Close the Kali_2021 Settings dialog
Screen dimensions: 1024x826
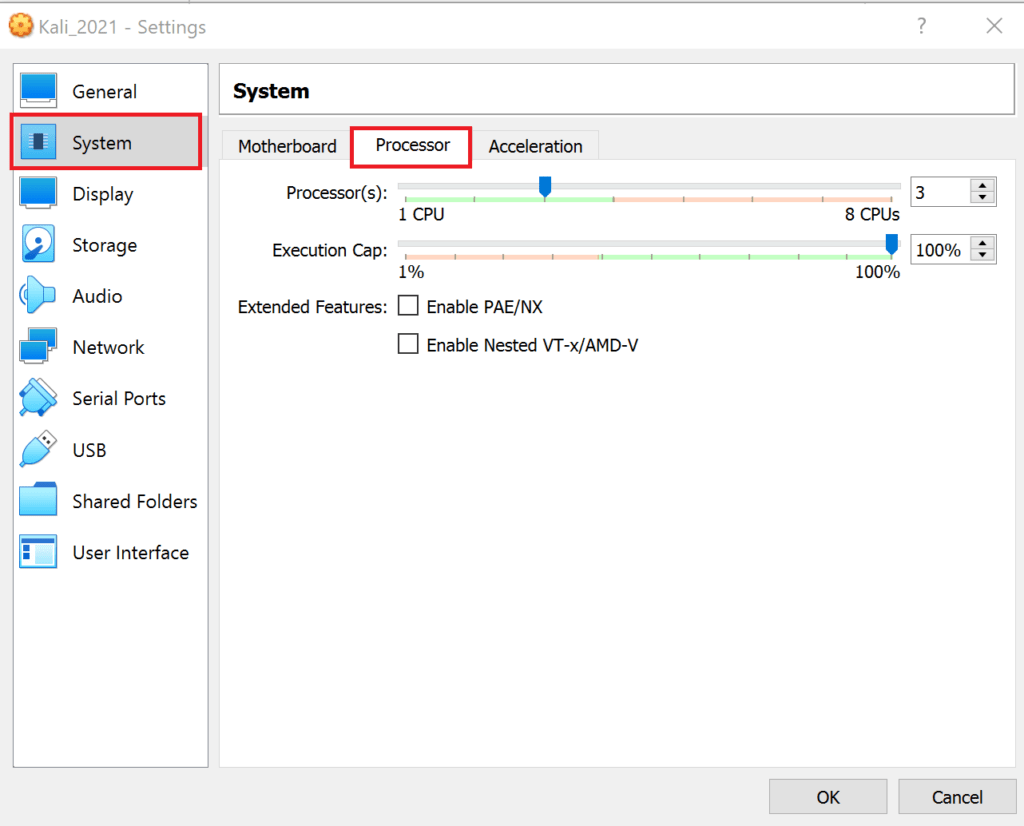(994, 26)
